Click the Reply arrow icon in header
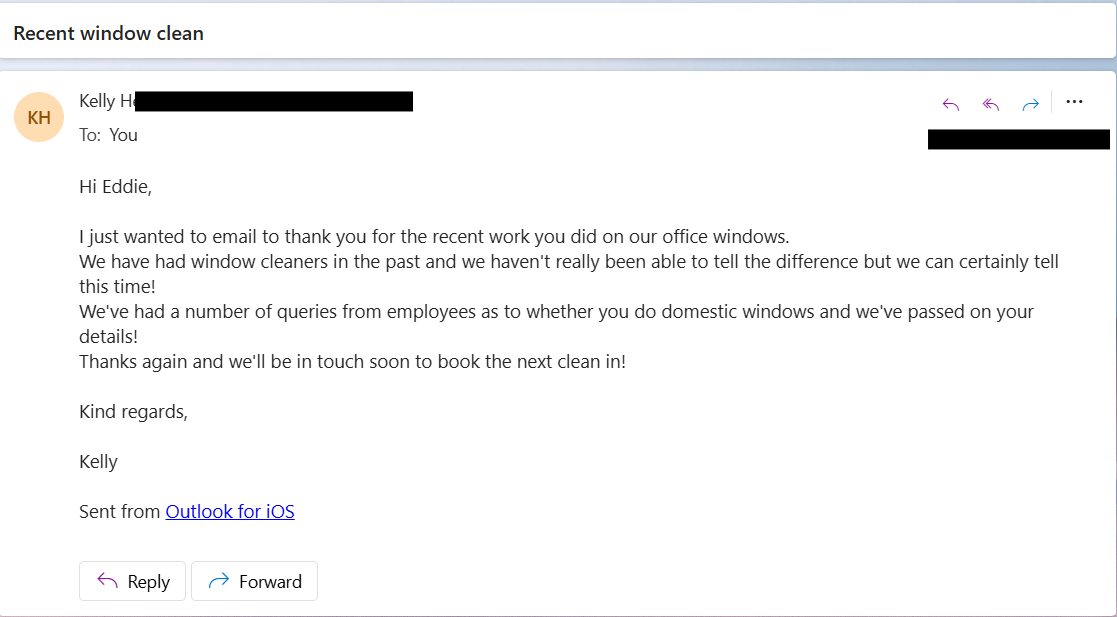1117x617 pixels. point(951,104)
